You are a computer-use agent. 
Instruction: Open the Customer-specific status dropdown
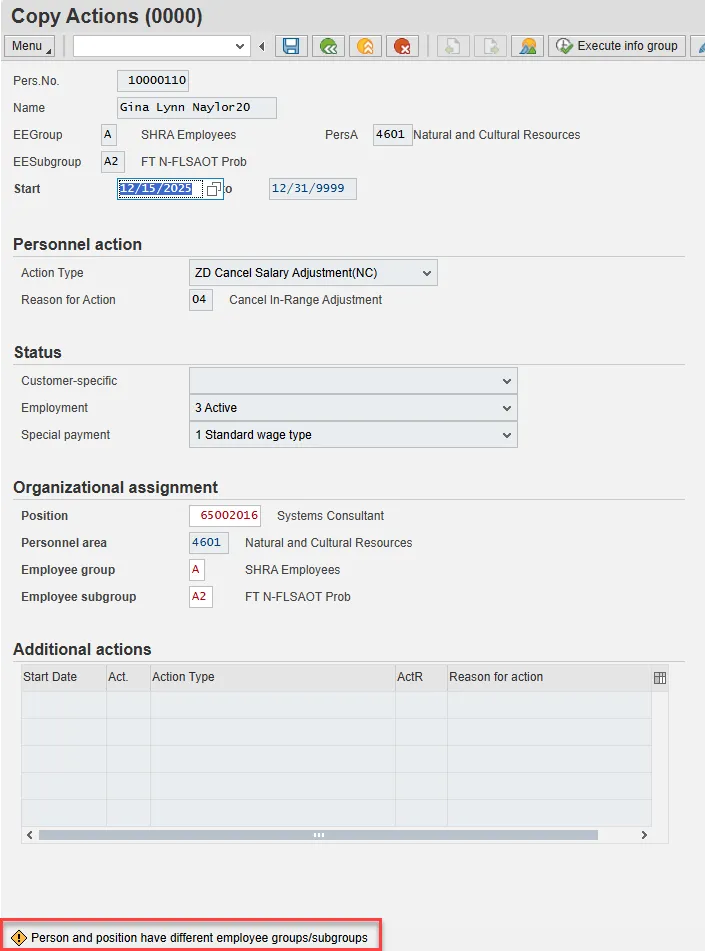pyautogui.click(x=507, y=381)
